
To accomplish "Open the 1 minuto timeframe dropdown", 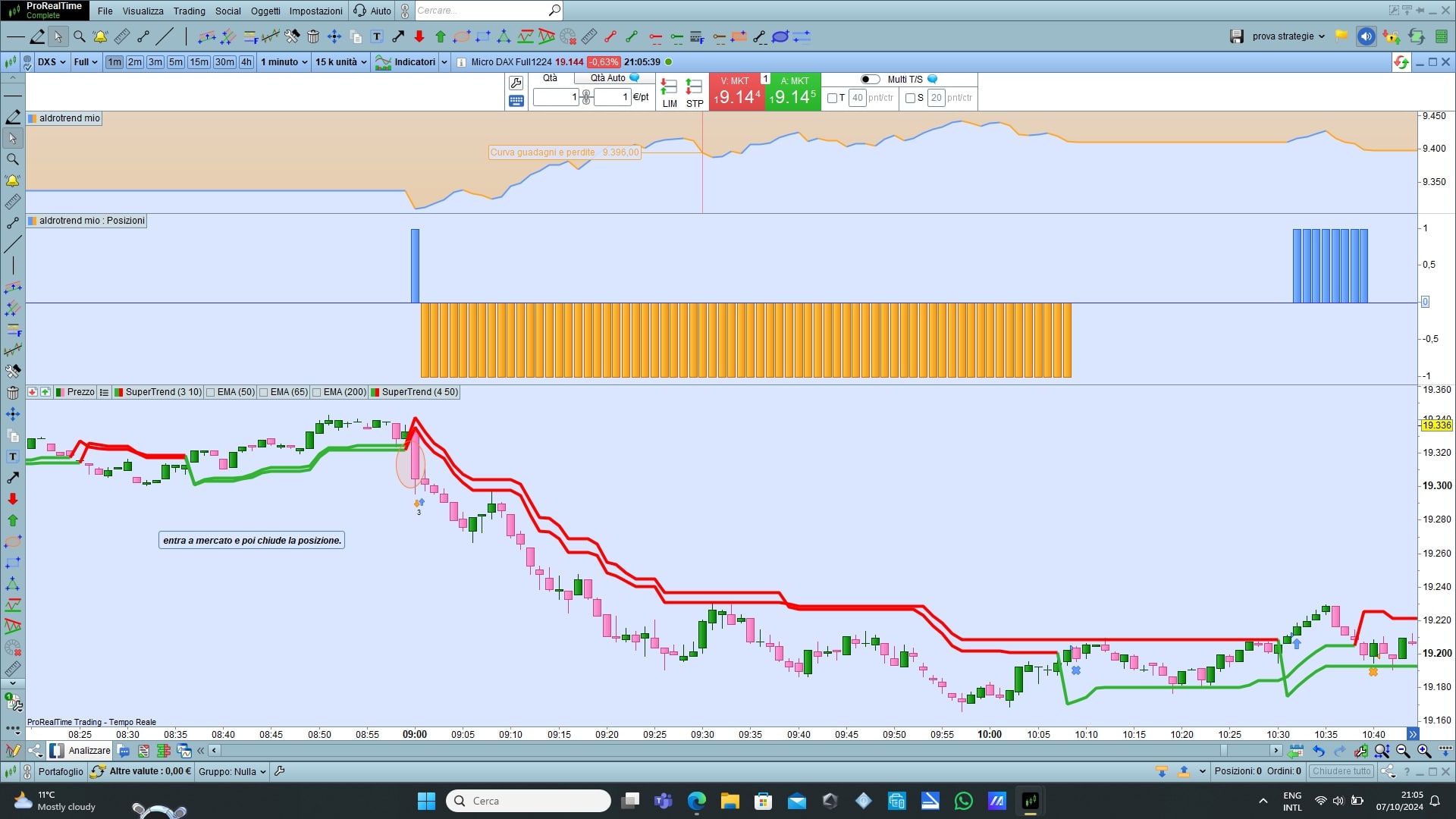I will (284, 62).
